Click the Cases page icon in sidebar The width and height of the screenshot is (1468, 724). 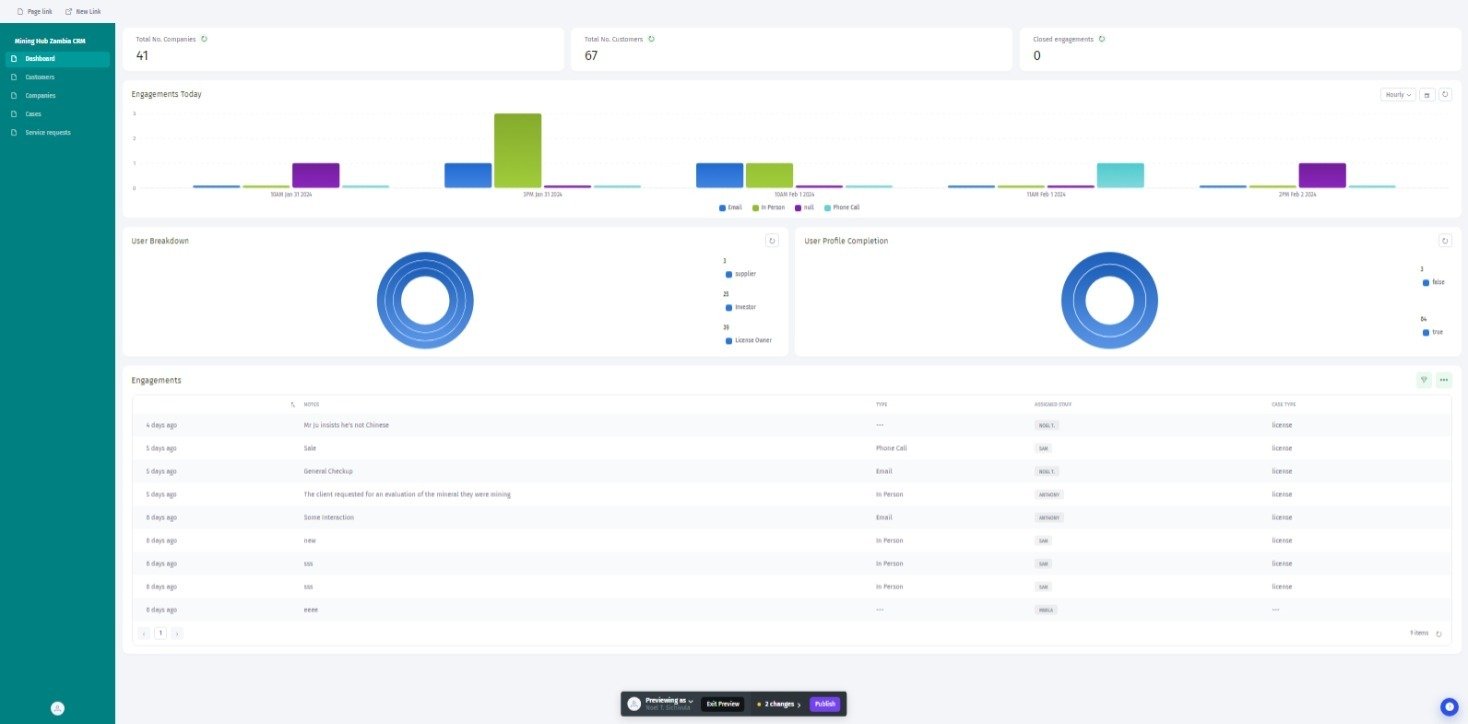pos(14,114)
